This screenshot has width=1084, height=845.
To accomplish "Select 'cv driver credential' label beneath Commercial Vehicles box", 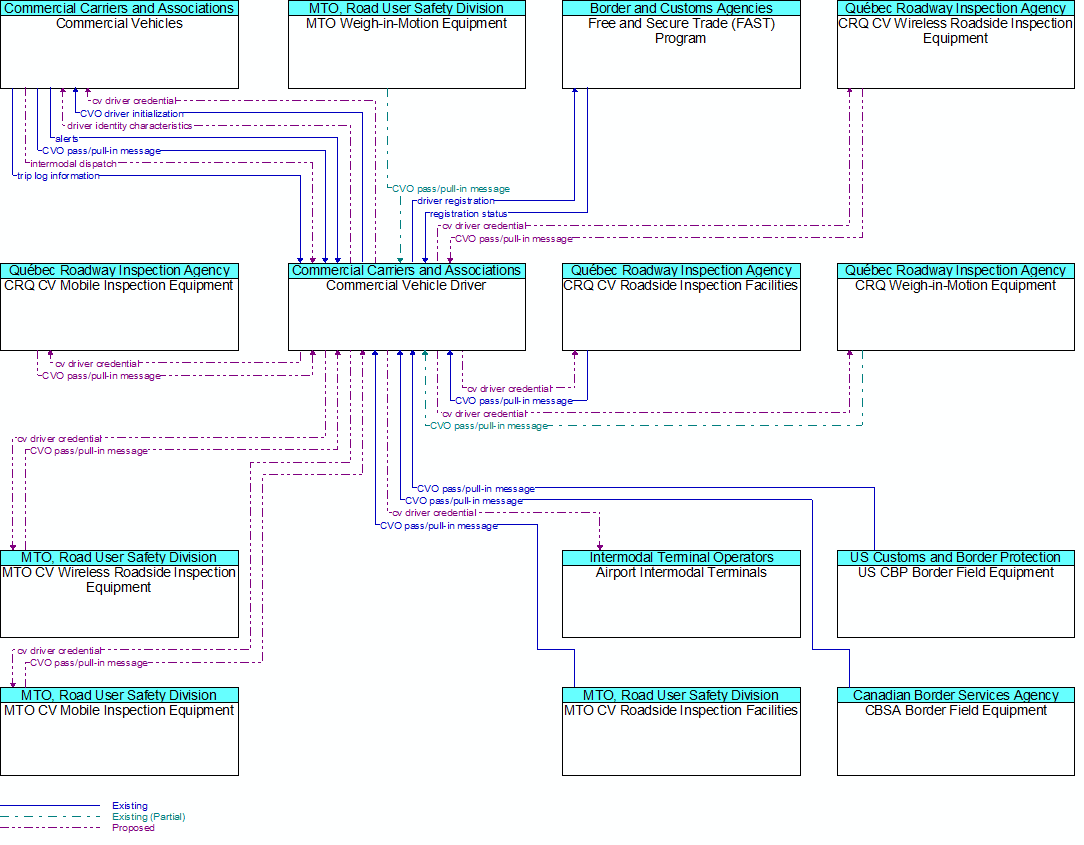I will coord(134,101).
